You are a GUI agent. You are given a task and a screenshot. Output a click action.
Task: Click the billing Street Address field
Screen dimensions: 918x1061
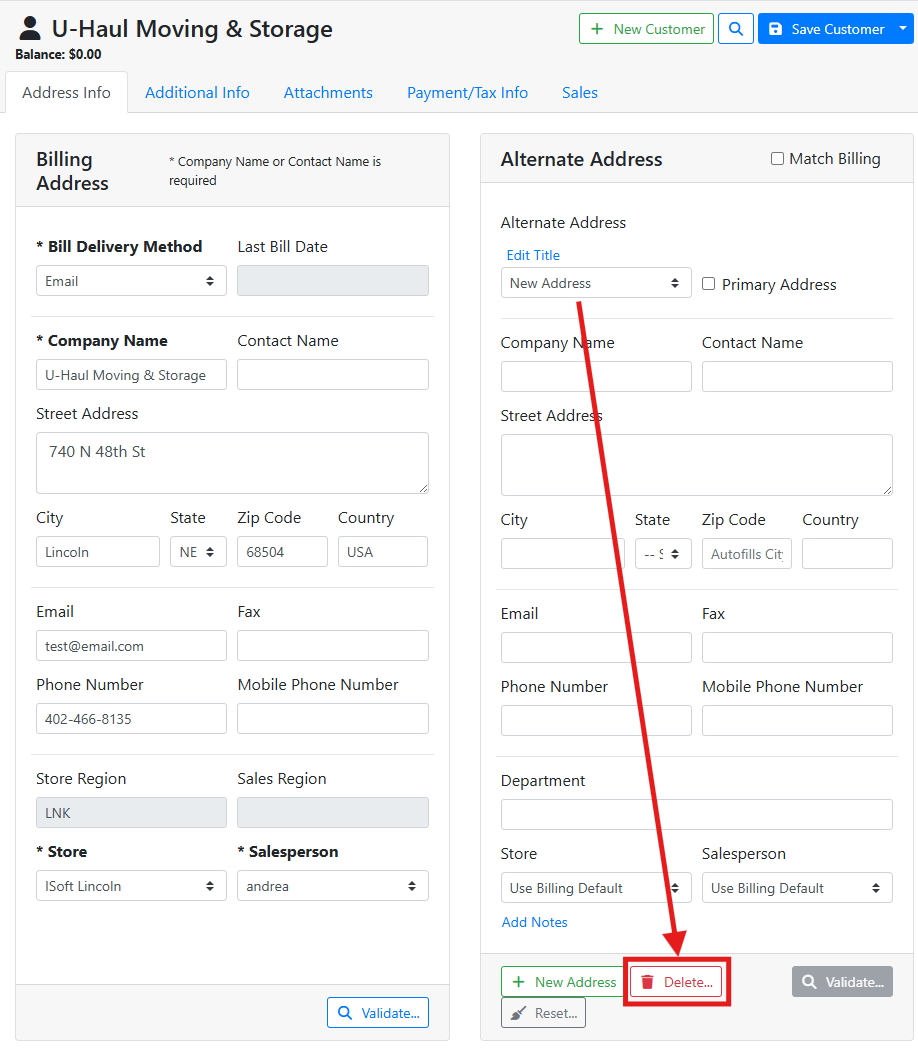pos(232,462)
